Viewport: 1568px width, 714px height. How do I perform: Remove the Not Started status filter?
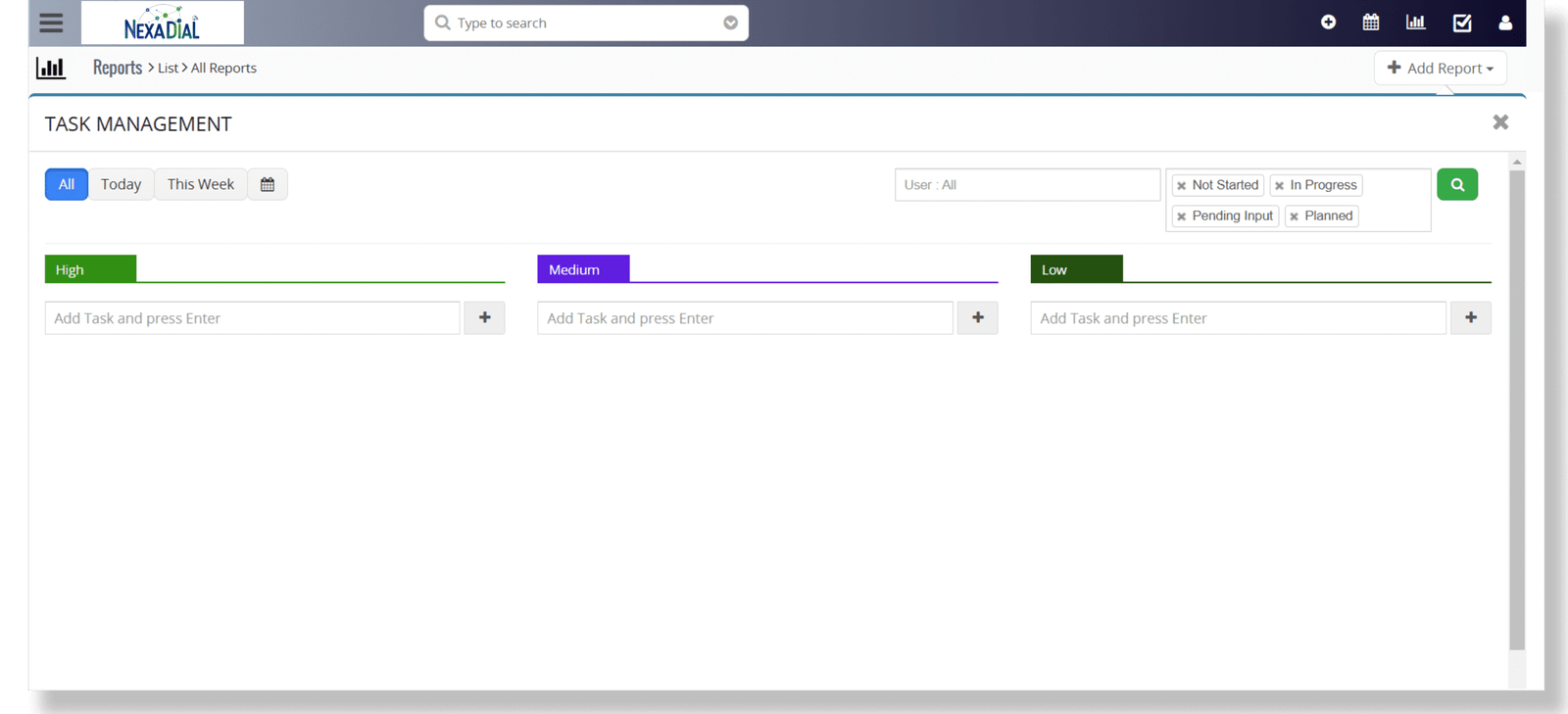point(1181,186)
